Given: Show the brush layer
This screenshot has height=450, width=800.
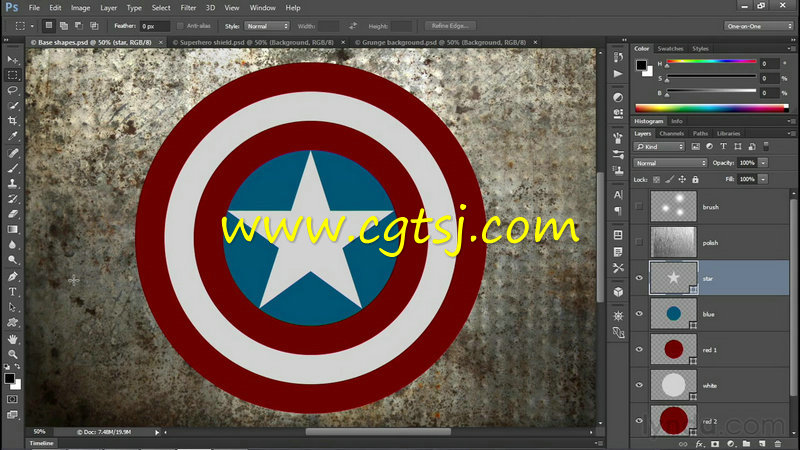Looking at the screenshot, I should point(639,207).
